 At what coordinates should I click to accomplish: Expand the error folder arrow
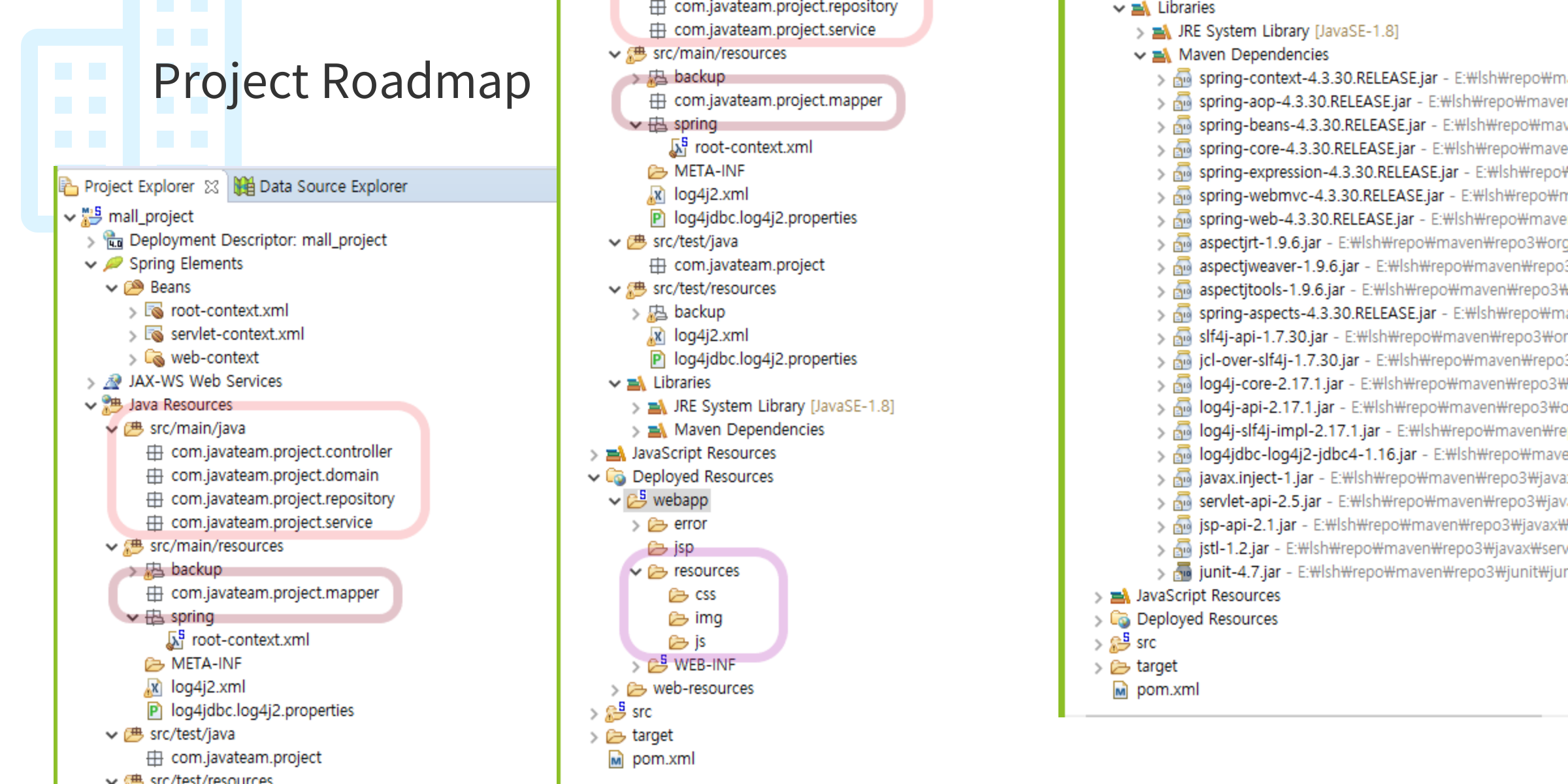point(636,525)
